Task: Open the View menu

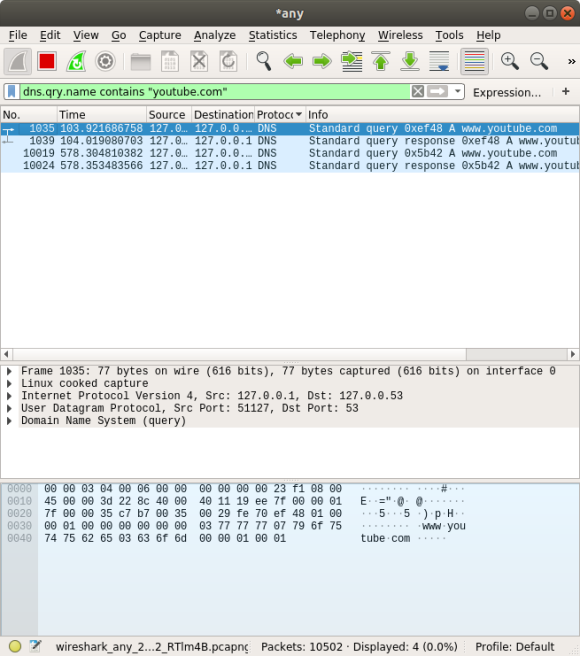Action: [x=86, y=35]
